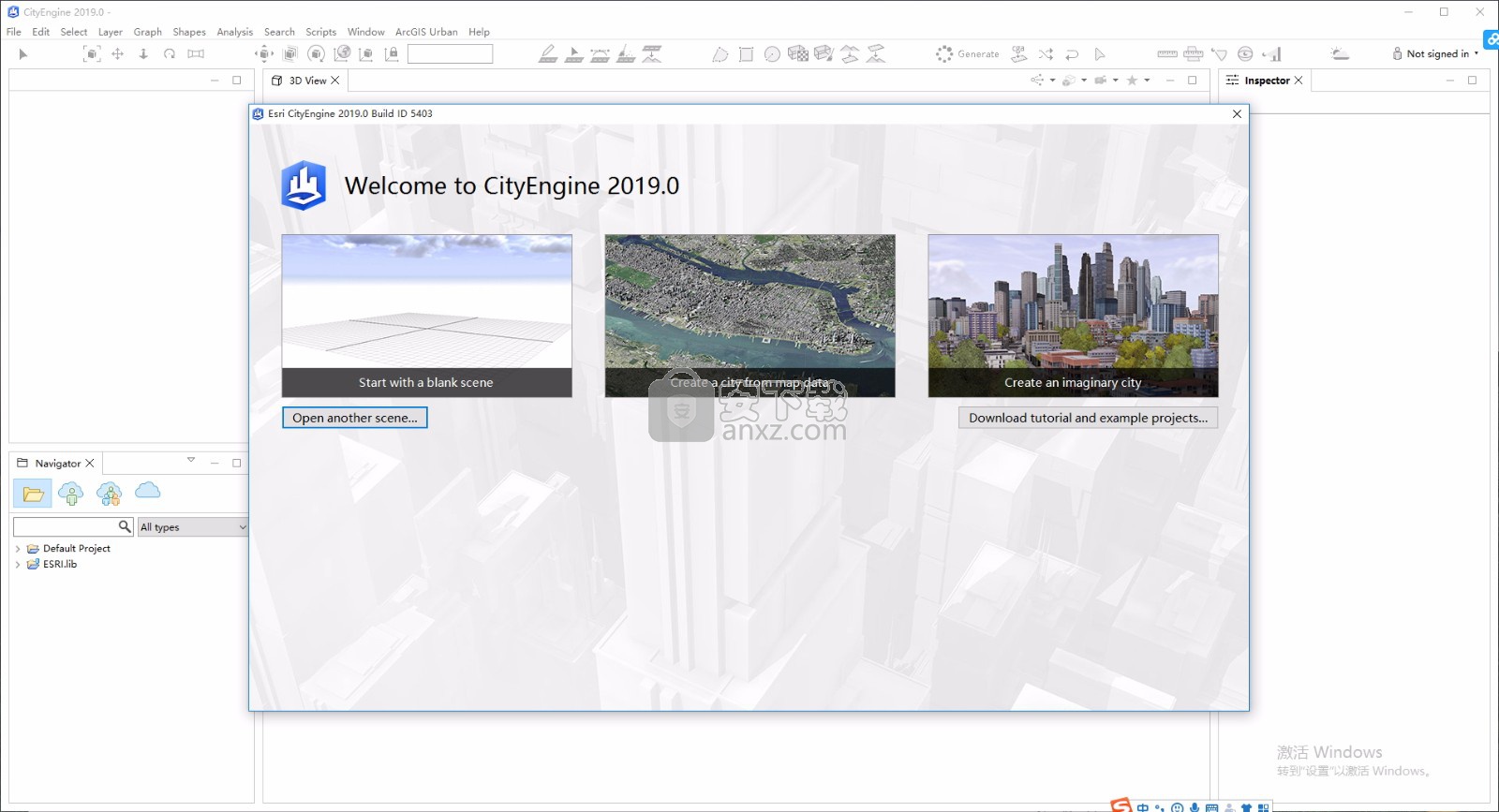
Task: Open the ArcGIS Urban menu
Action: (426, 32)
